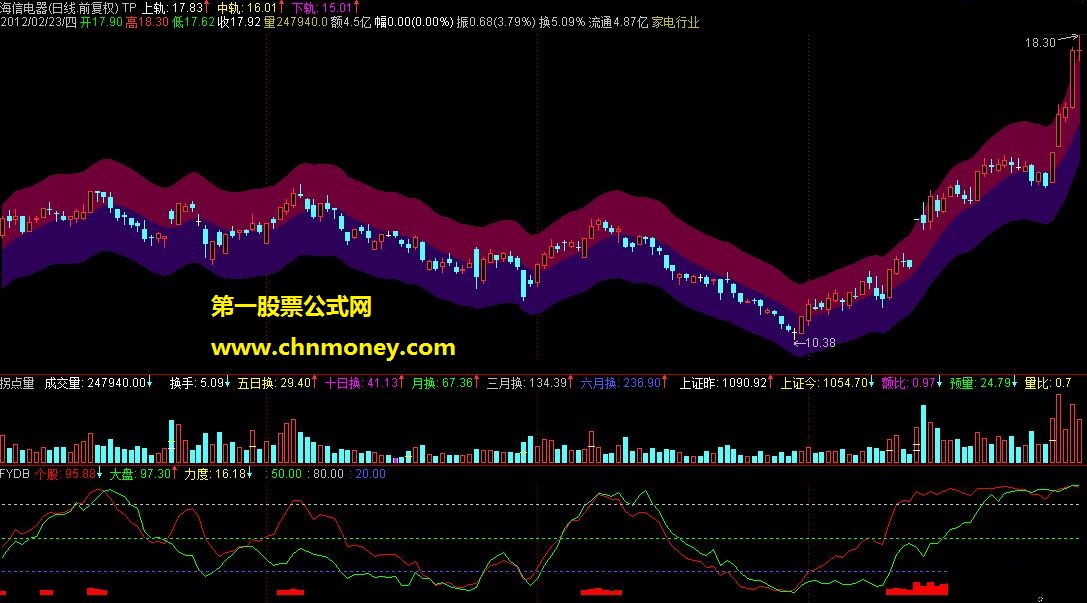Click the 成交量: 247940.00 value
This screenshot has width=1087, height=603.
pos(98,383)
